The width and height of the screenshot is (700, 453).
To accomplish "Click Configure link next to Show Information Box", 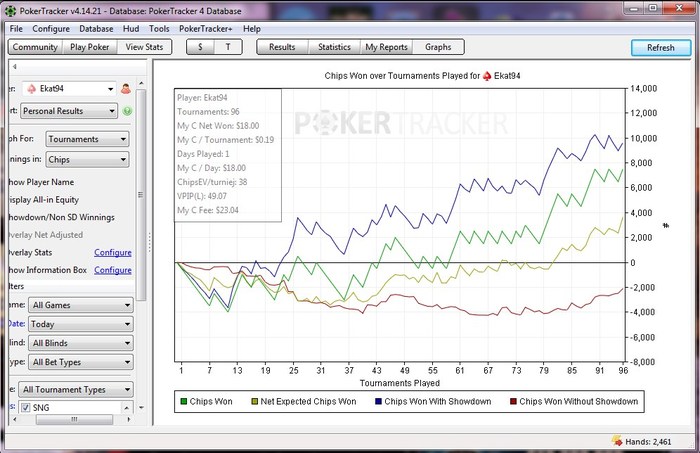I will coord(113,270).
